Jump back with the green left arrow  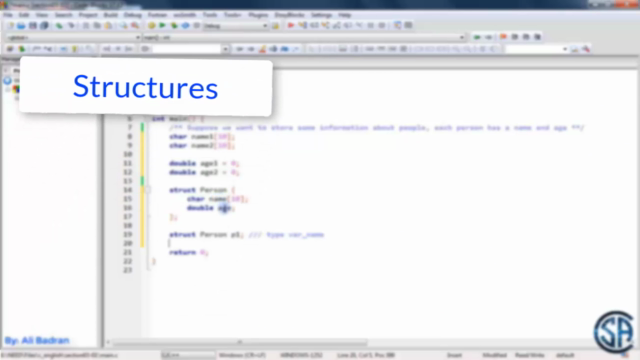pos(477,37)
